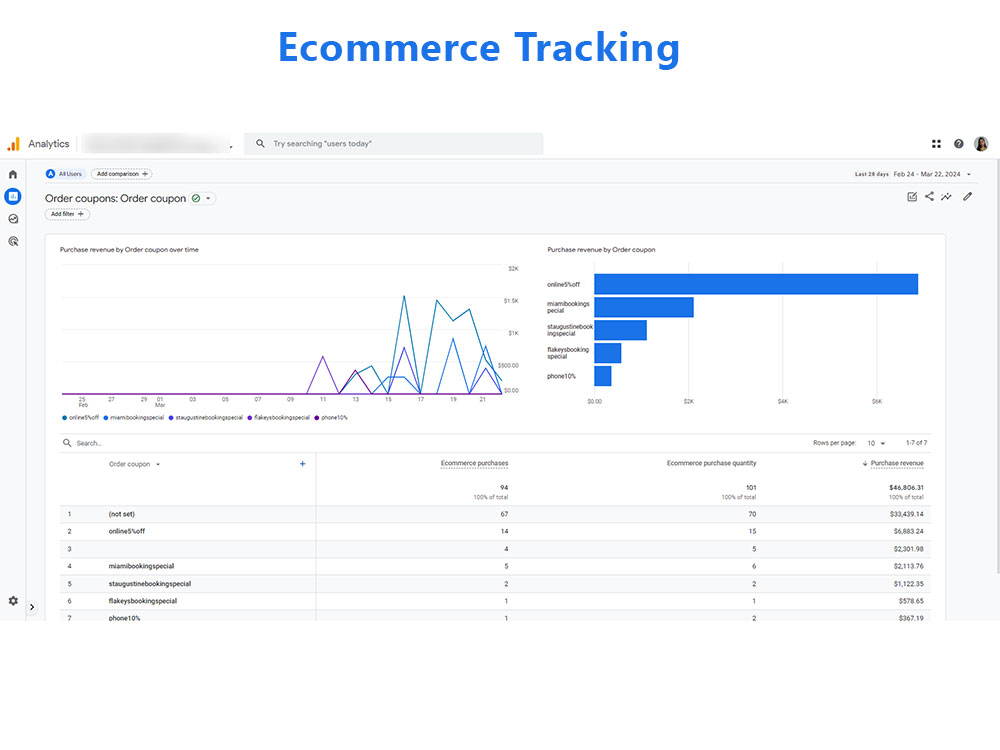Select 'online5%off' in the table
The image size is (1000, 750).
coord(127,531)
